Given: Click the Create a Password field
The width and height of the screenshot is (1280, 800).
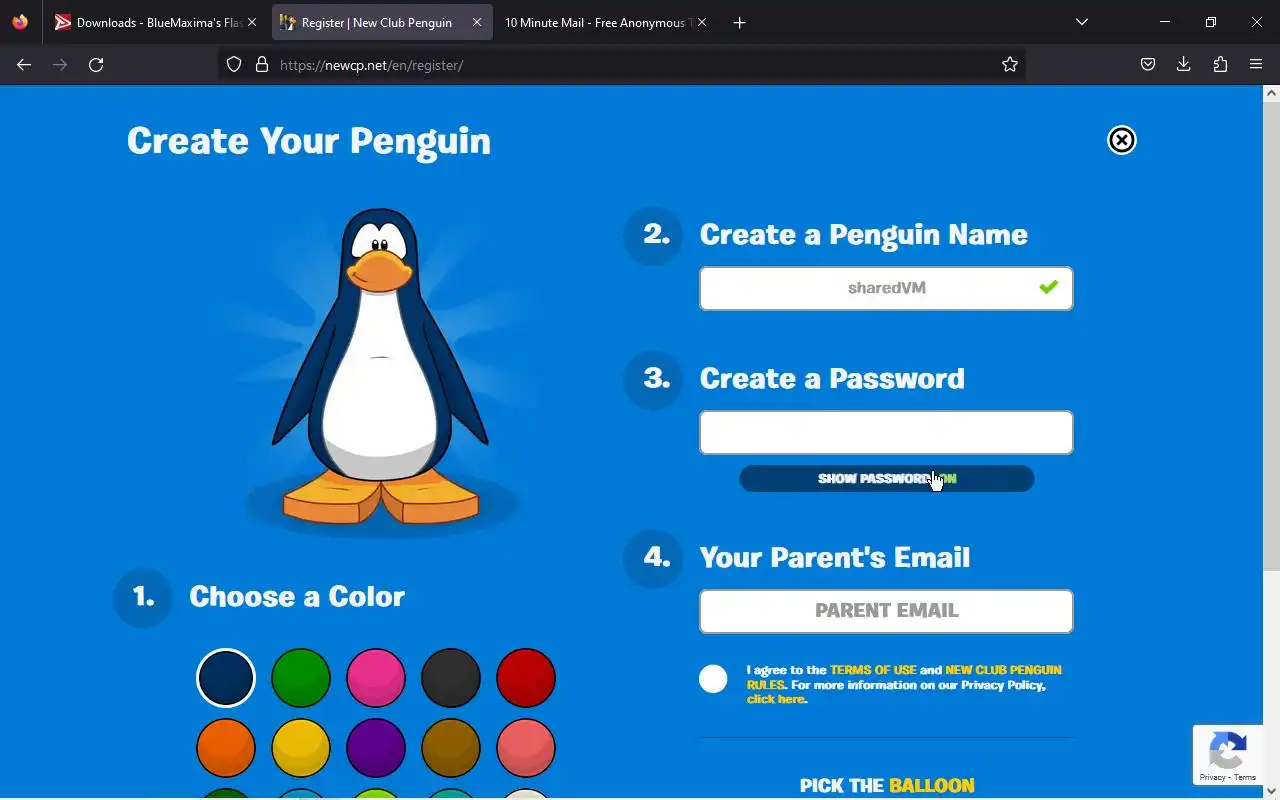Looking at the screenshot, I should pyautogui.click(x=886, y=432).
